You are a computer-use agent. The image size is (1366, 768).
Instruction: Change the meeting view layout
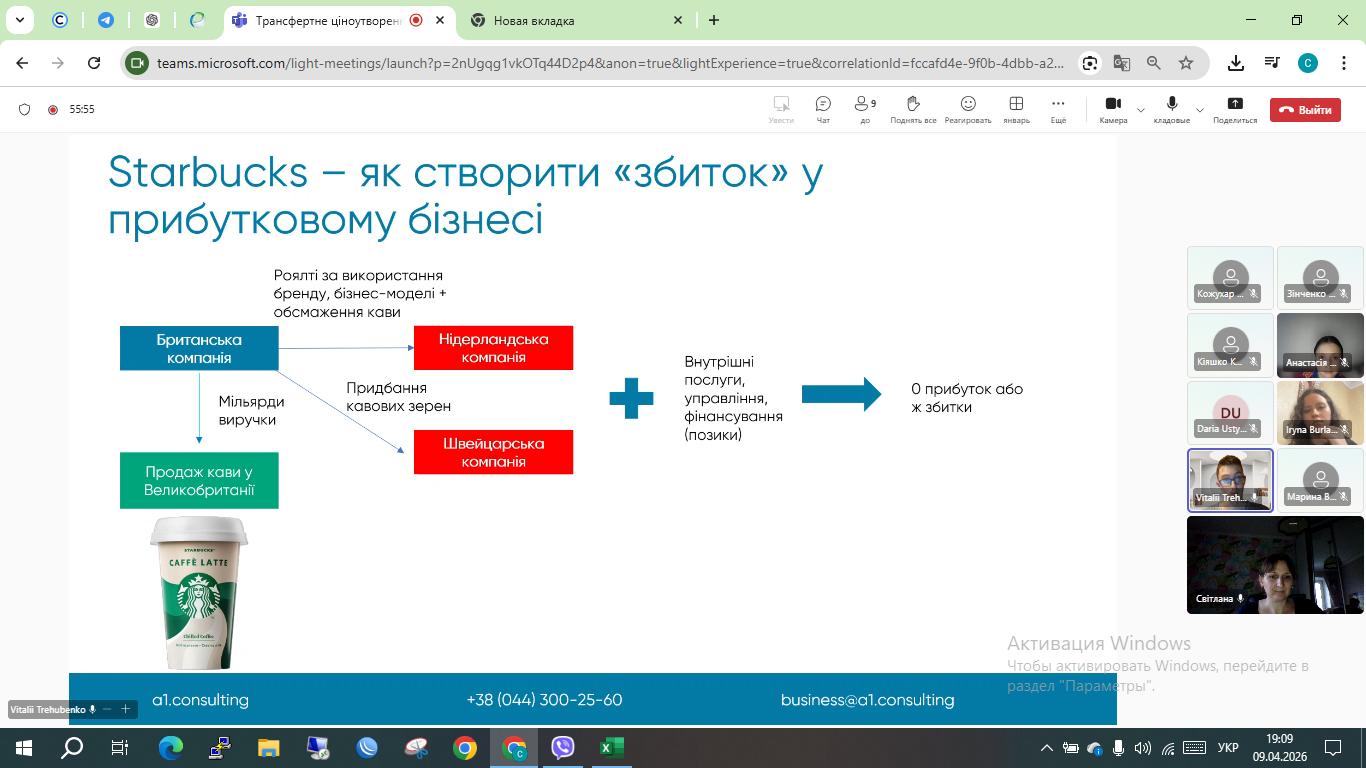[1016, 108]
